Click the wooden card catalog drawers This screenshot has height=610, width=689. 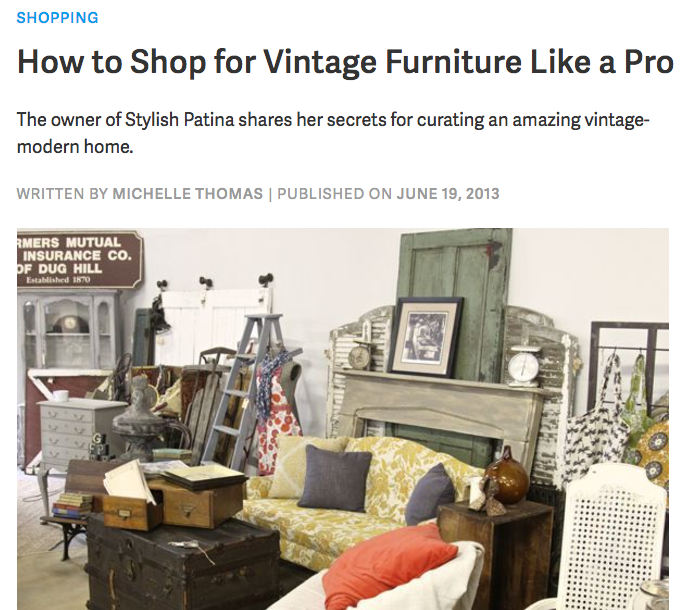coord(174,503)
